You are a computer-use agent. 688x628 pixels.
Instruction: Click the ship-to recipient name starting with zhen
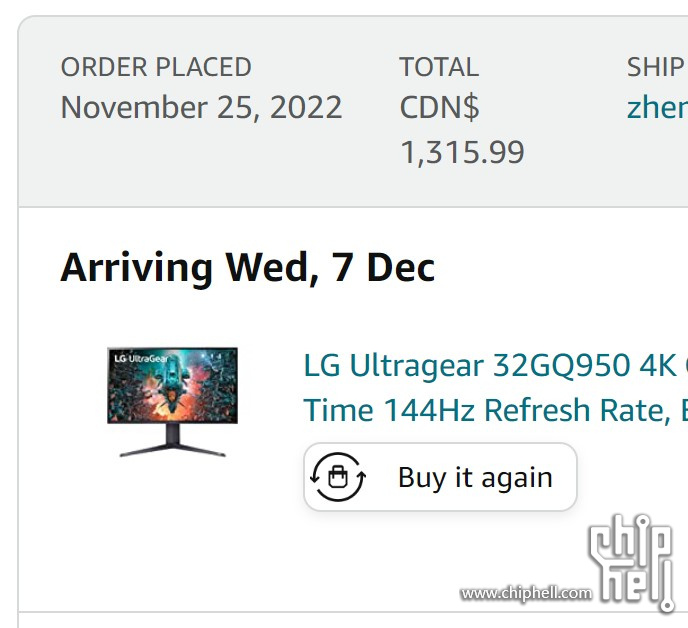[657, 108]
